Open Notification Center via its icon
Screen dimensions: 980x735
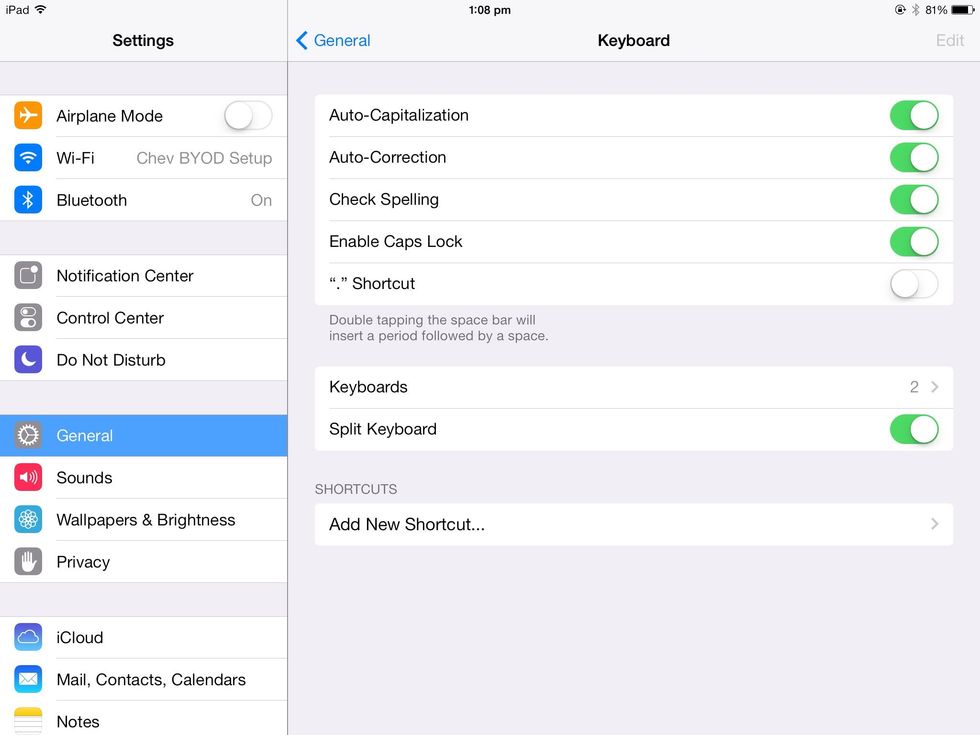coord(28,276)
